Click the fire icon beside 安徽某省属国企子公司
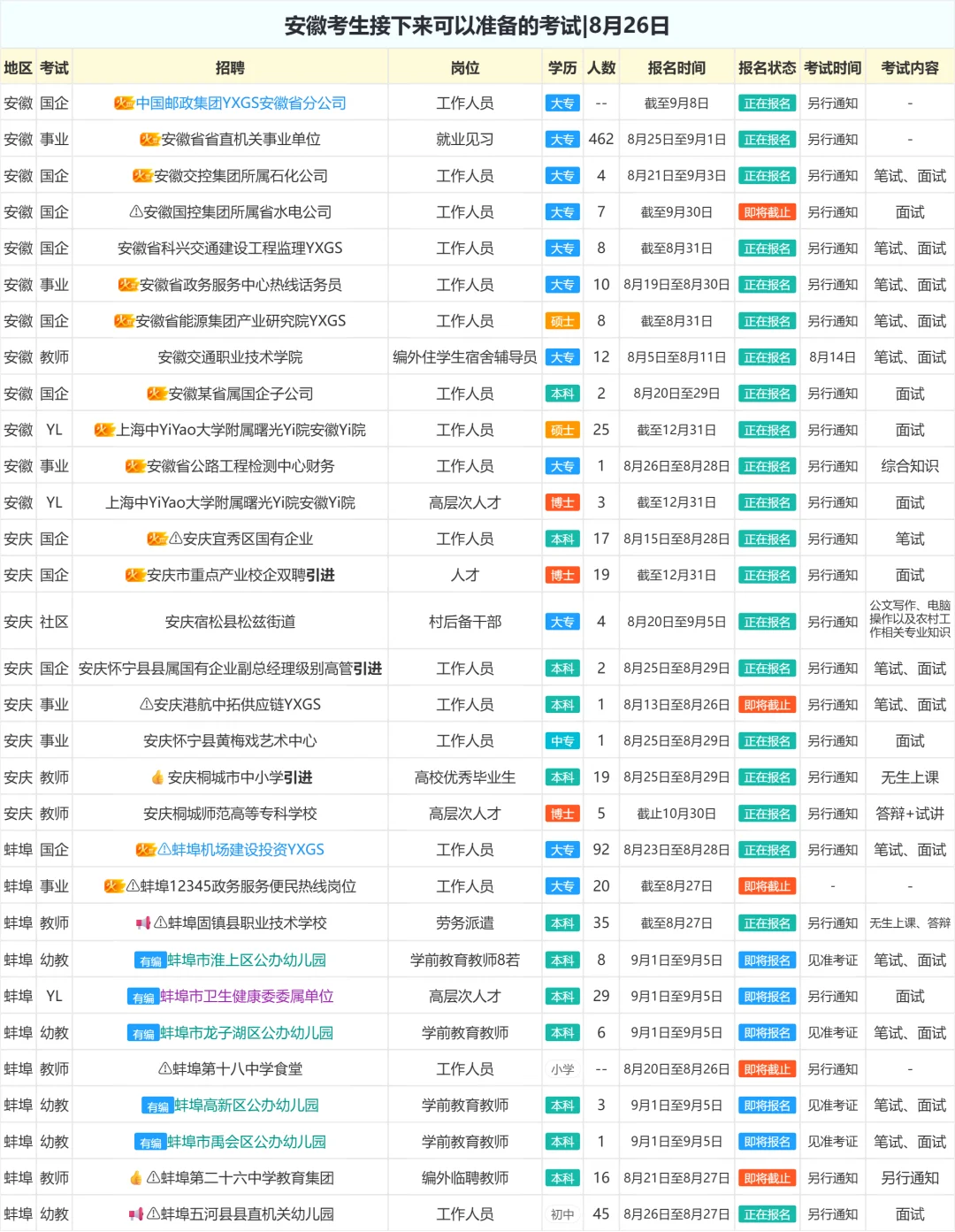955x1232 pixels. click(x=157, y=394)
